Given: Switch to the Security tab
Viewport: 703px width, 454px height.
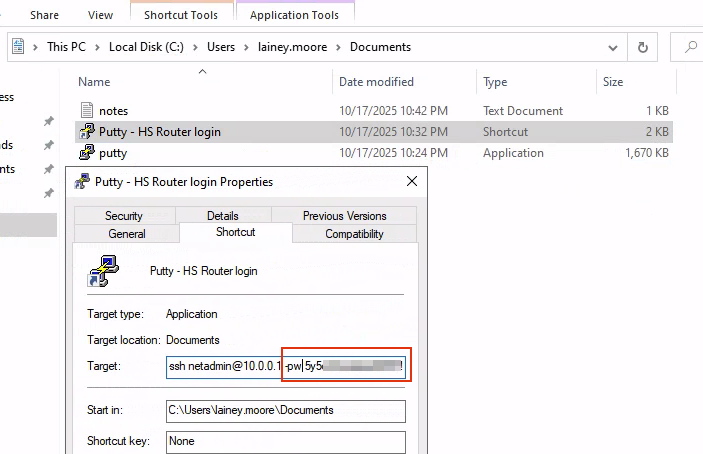Looking at the screenshot, I should pos(124,216).
